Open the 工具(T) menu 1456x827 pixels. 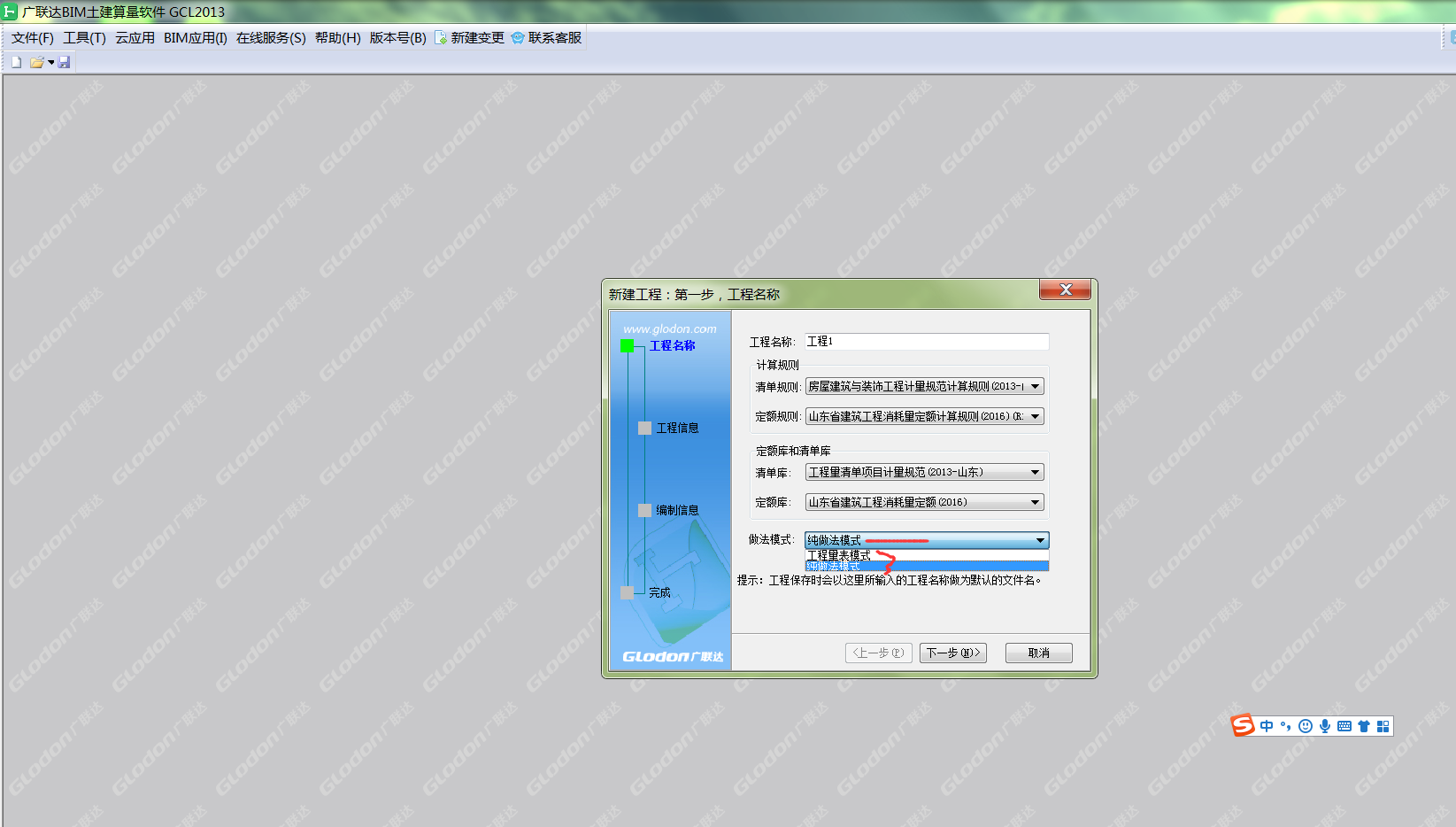pos(84,38)
